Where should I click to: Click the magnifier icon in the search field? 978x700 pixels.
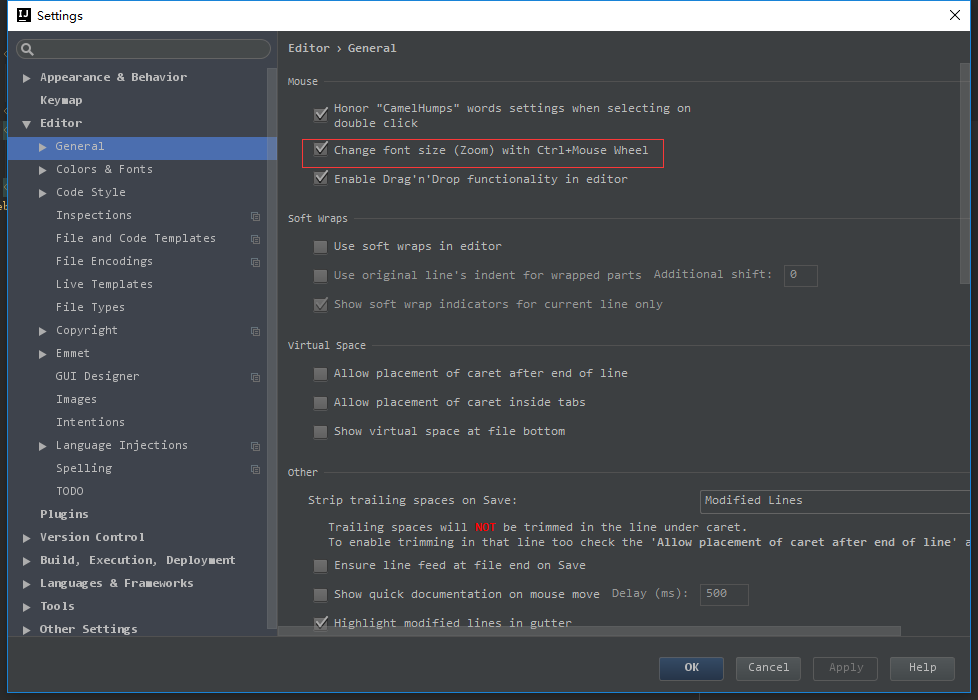(x=26, y=49)
